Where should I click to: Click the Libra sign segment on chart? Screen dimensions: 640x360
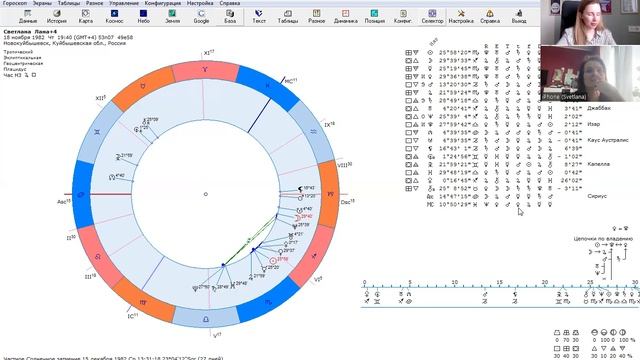(206, 319)
